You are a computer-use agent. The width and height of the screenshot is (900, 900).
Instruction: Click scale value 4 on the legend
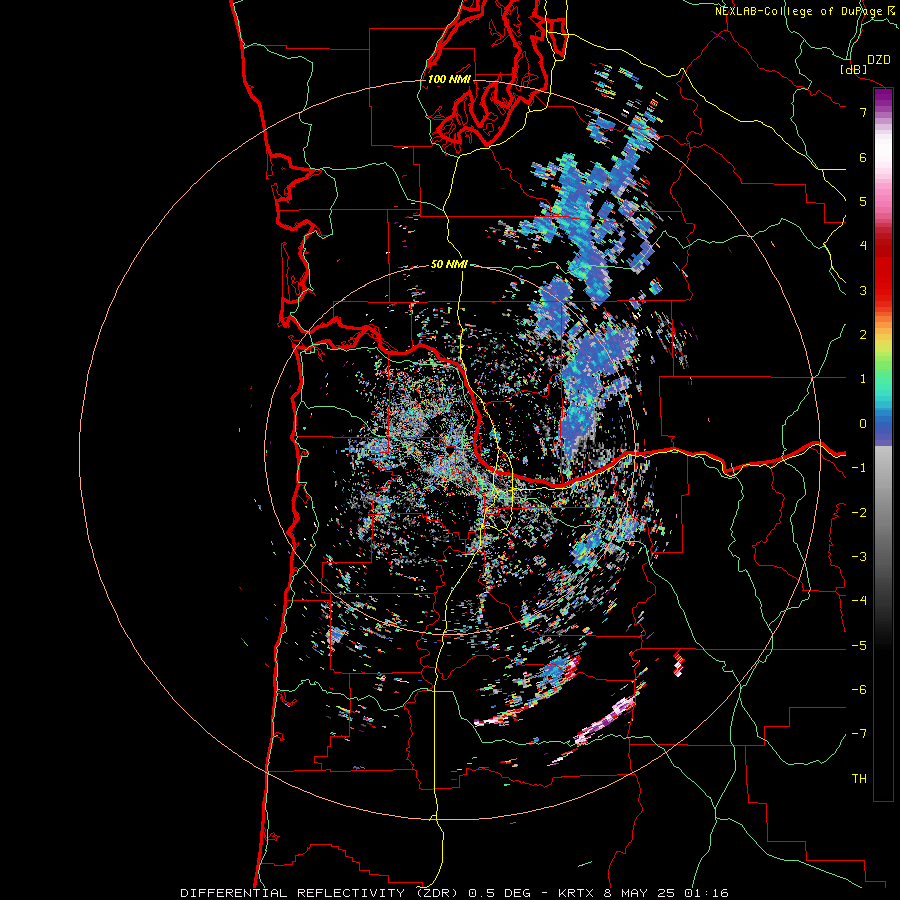(x=863, y=246)
